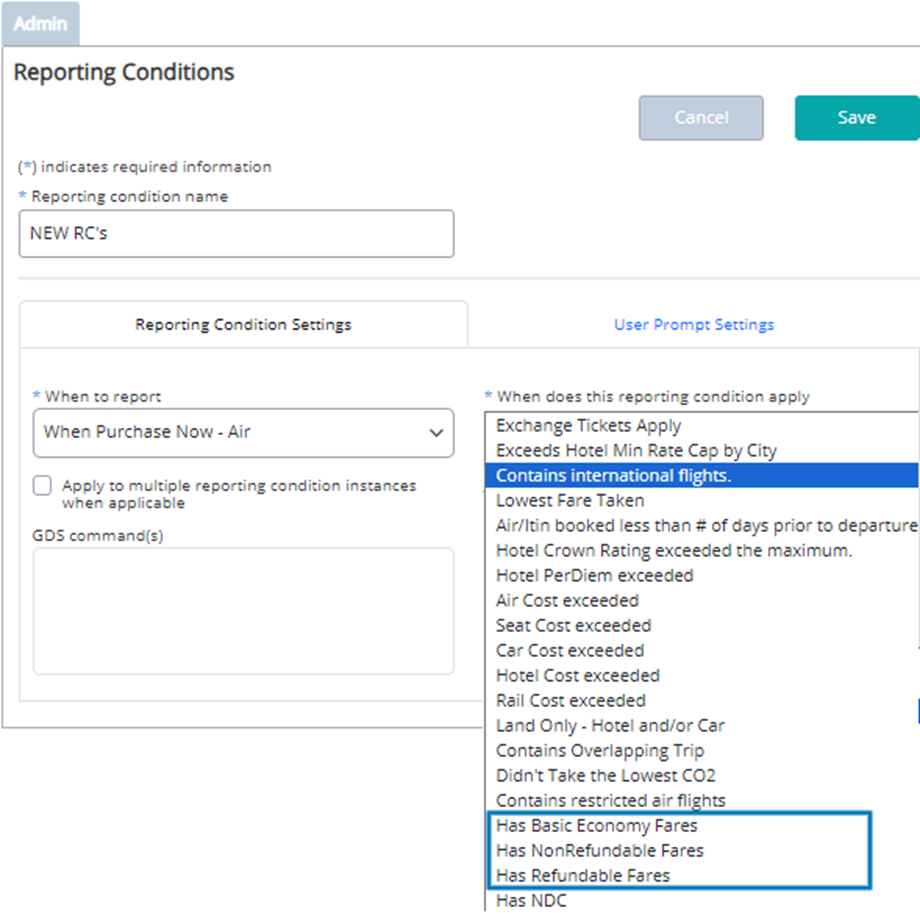The height and width of the screenshot is (916, 920).
Task: Select Didn't Take the Lowest CO2
Action: (702, 776)
